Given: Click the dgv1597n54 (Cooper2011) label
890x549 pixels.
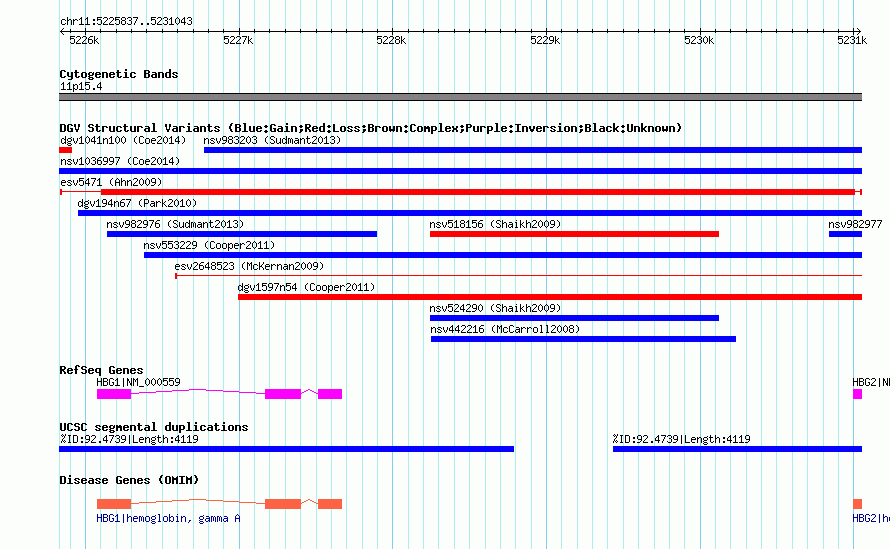Looking at the screenshot, I should click(307, 287).
